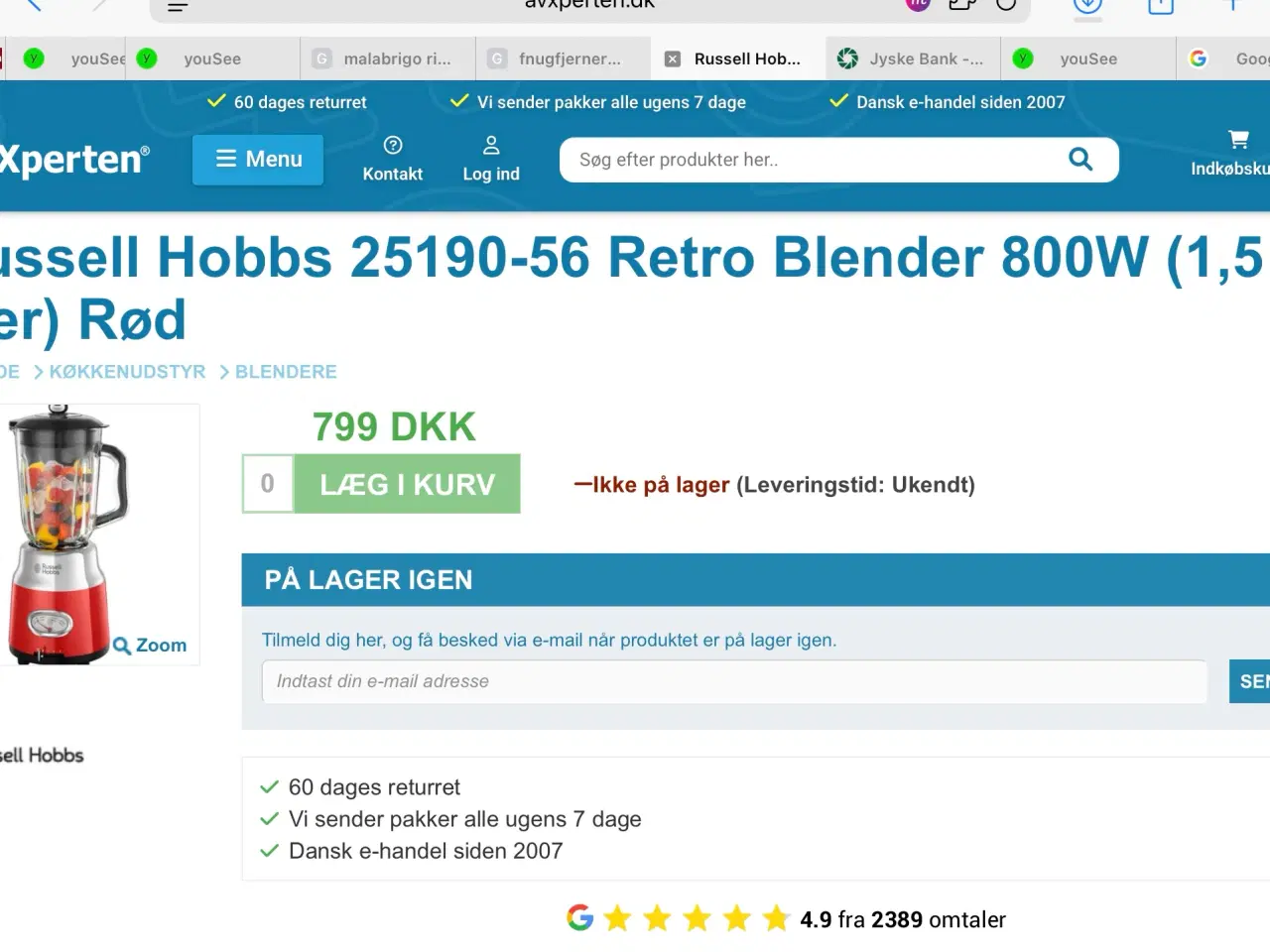Click the Google logo by rating

pos(580,918)
